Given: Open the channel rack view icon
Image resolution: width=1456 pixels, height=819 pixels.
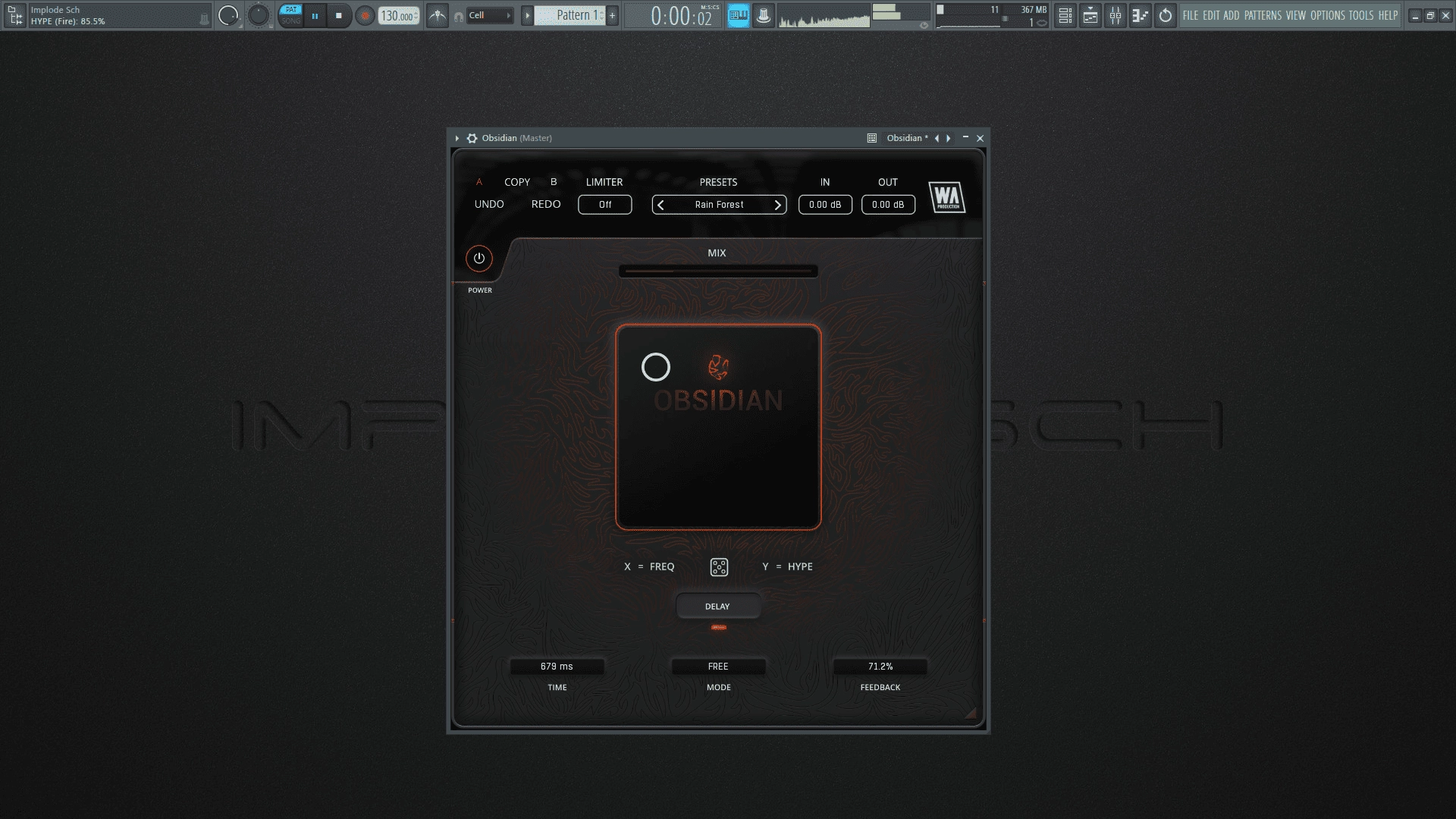Looking at the screenshot, I should pyautogui.click(x=1065, y=15).
